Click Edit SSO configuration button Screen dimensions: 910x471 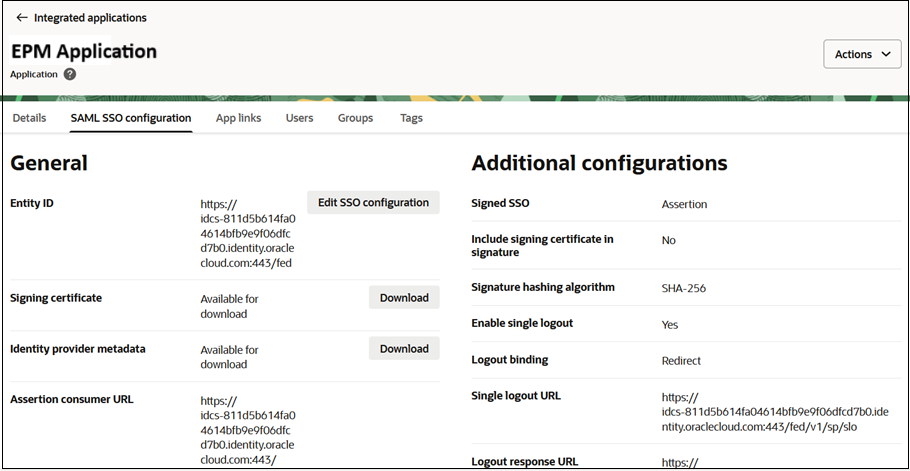coord(373,202)
